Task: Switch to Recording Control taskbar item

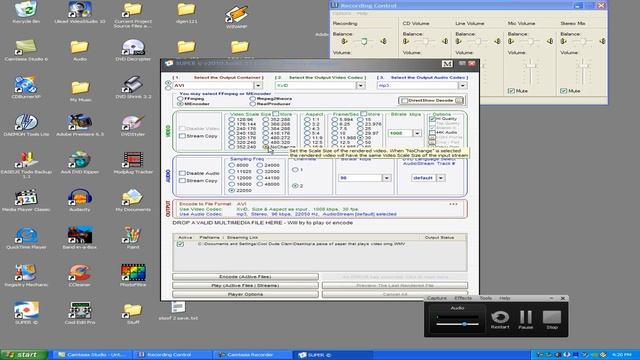Action: pyautogui.click(x=173, y=355)
